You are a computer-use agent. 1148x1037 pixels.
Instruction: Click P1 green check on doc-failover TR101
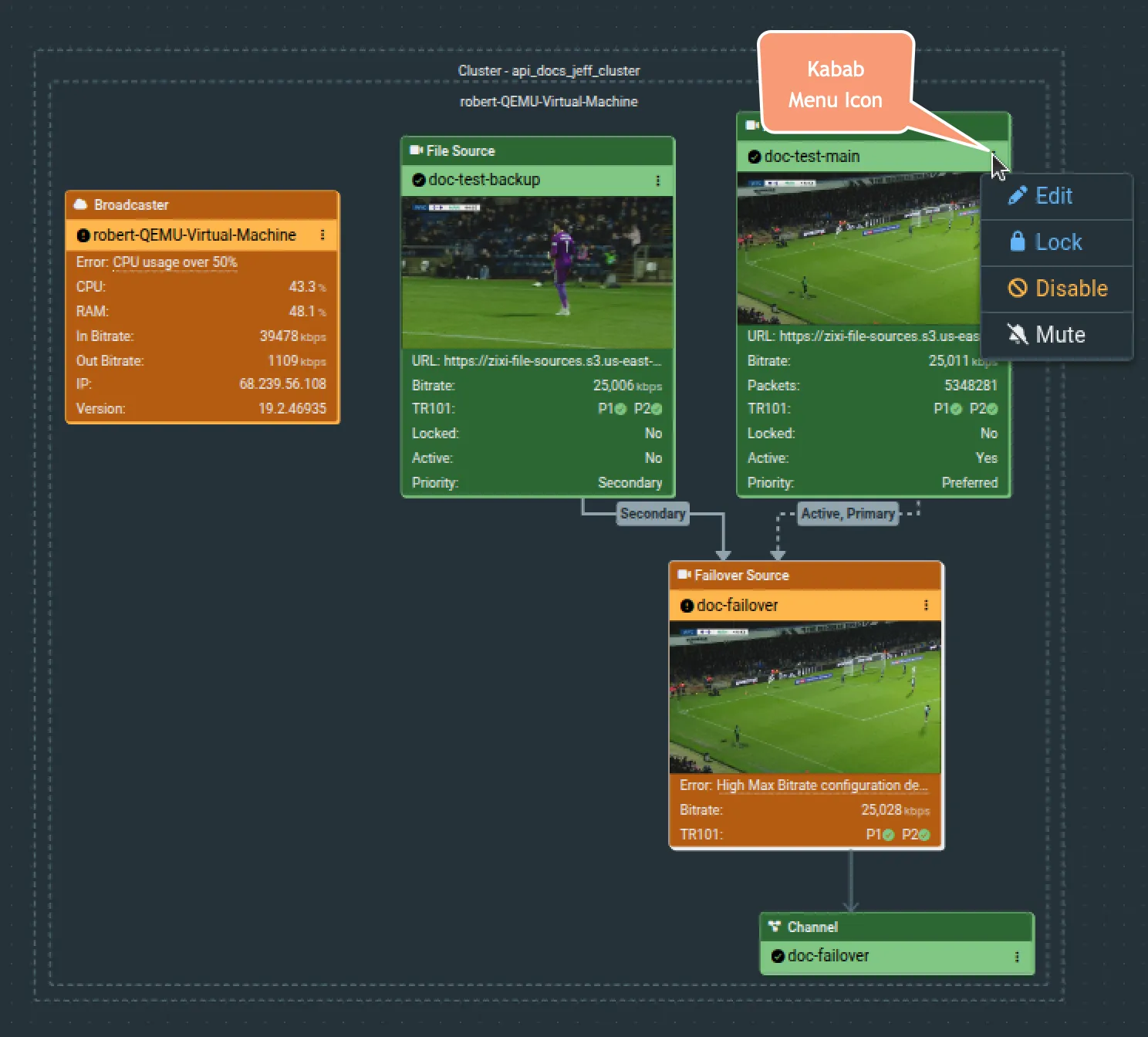click(x=888, y=835)
